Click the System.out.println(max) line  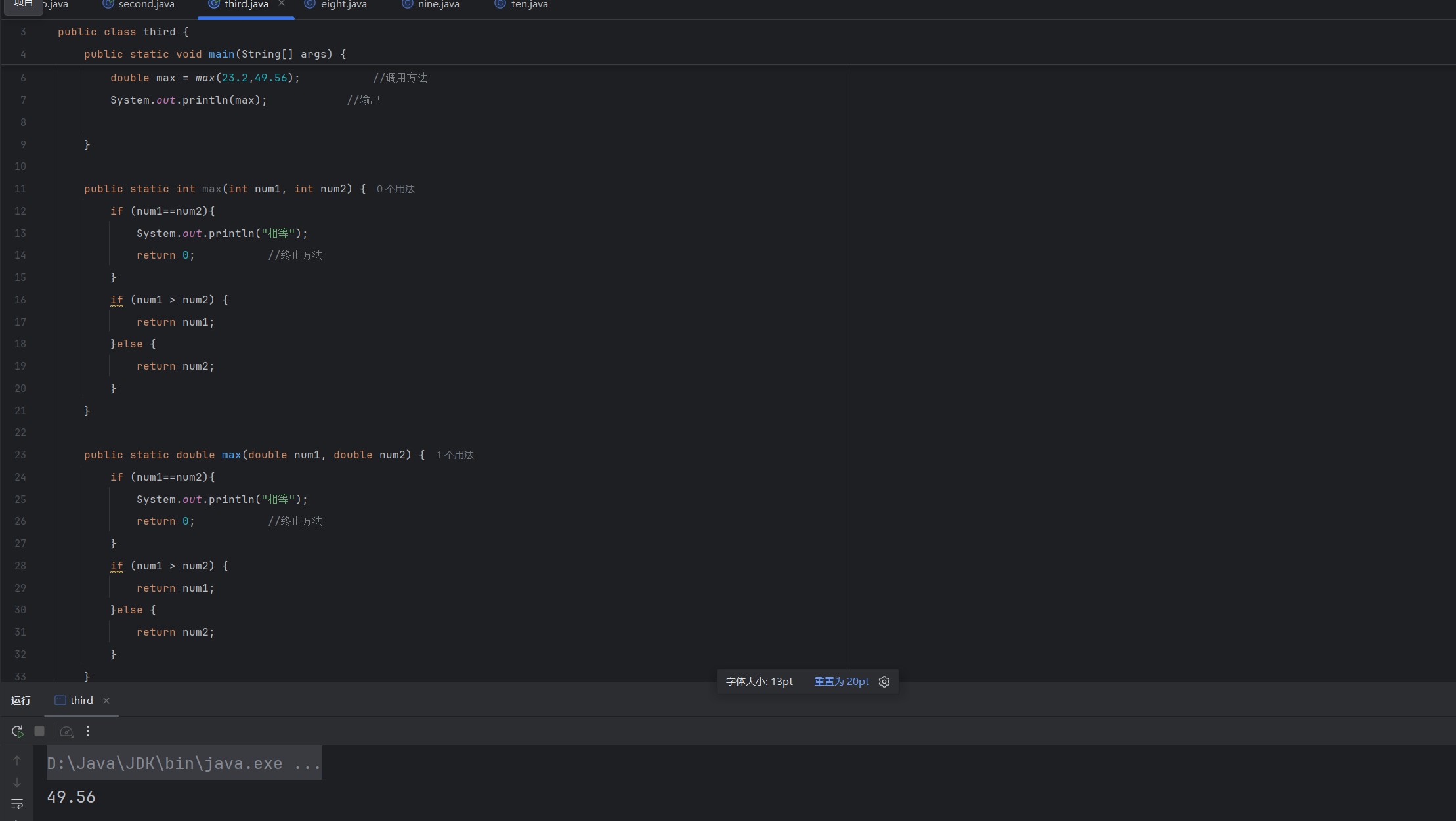[x=188, y=100]
